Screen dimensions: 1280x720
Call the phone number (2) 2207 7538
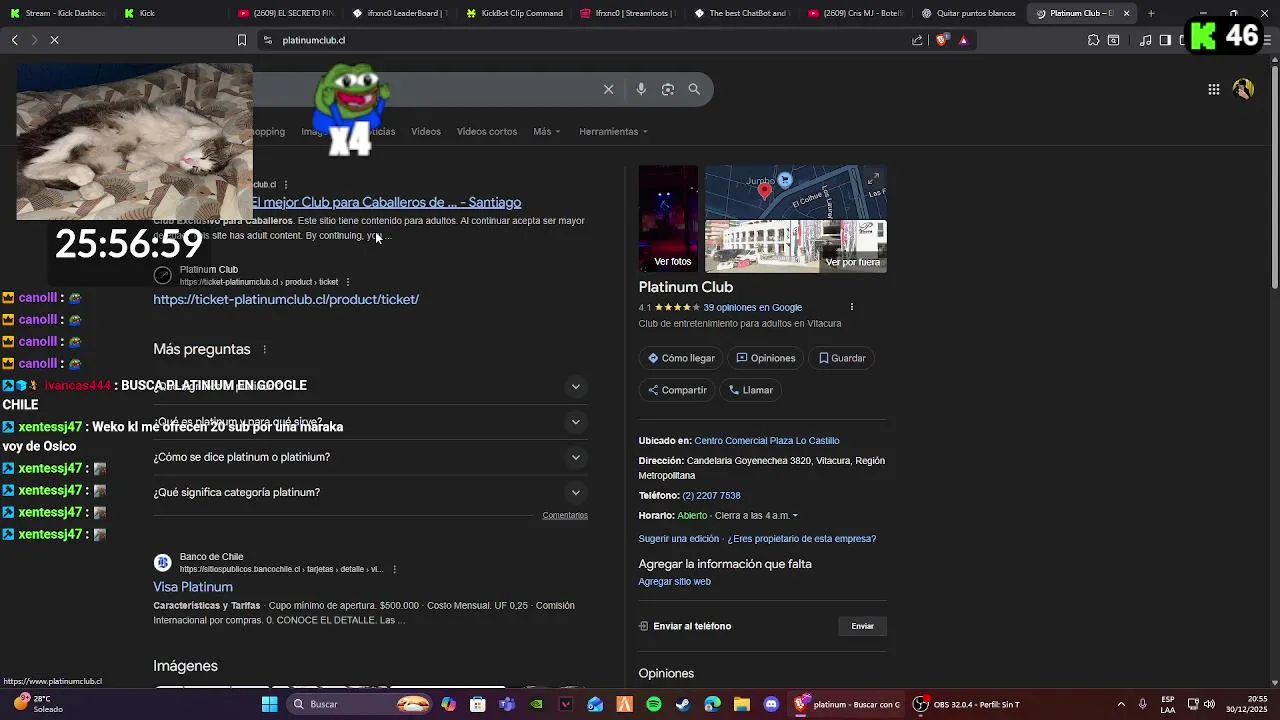point(711,496)
